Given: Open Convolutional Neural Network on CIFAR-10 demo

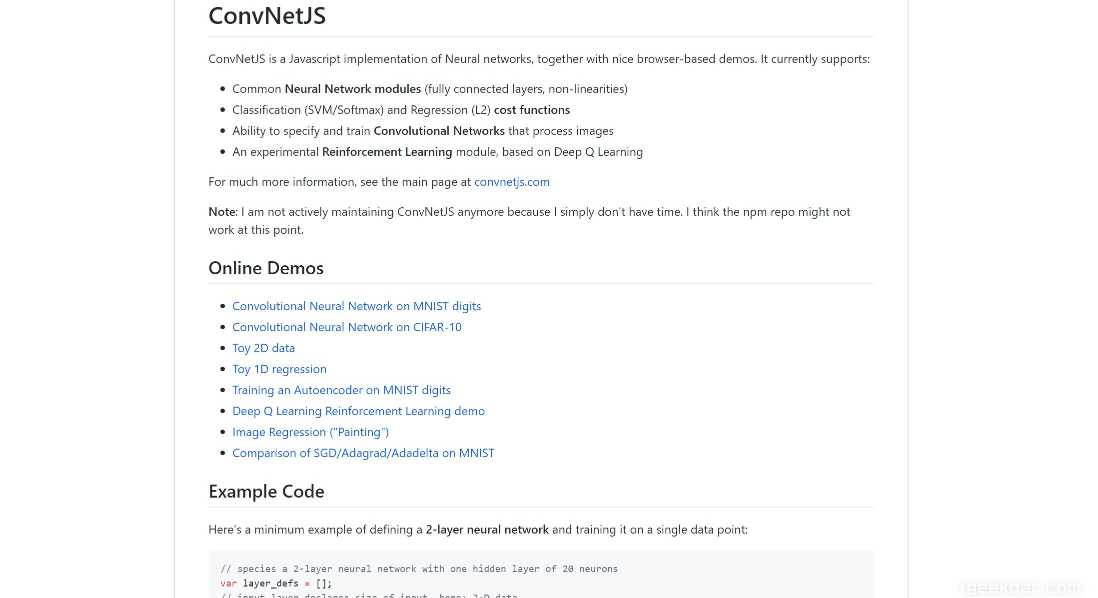Looking at the screenshot, I should 347,327.
